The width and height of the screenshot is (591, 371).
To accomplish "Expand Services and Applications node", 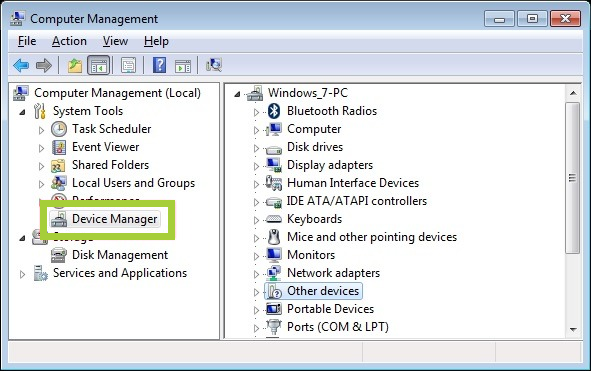I will [x=23, y=274].
